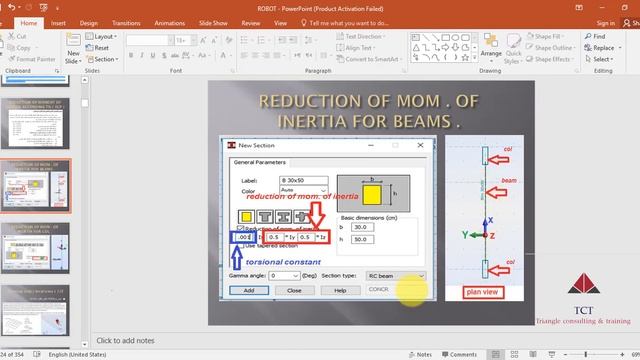Viewport: 640px width, 360px height.
Task: Open the Review ribbon tab
Action: click(251, 23)
